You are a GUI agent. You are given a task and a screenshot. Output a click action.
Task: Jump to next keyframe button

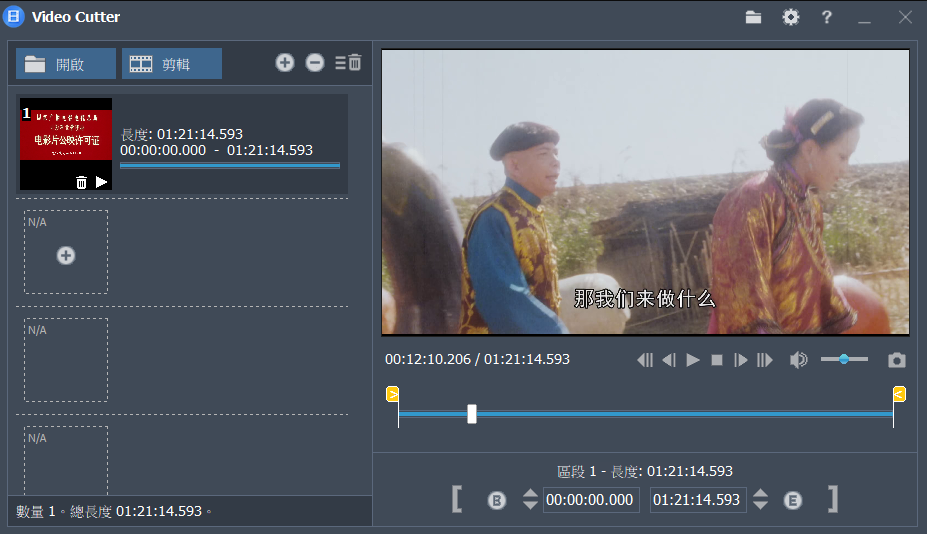click(764, 360)
